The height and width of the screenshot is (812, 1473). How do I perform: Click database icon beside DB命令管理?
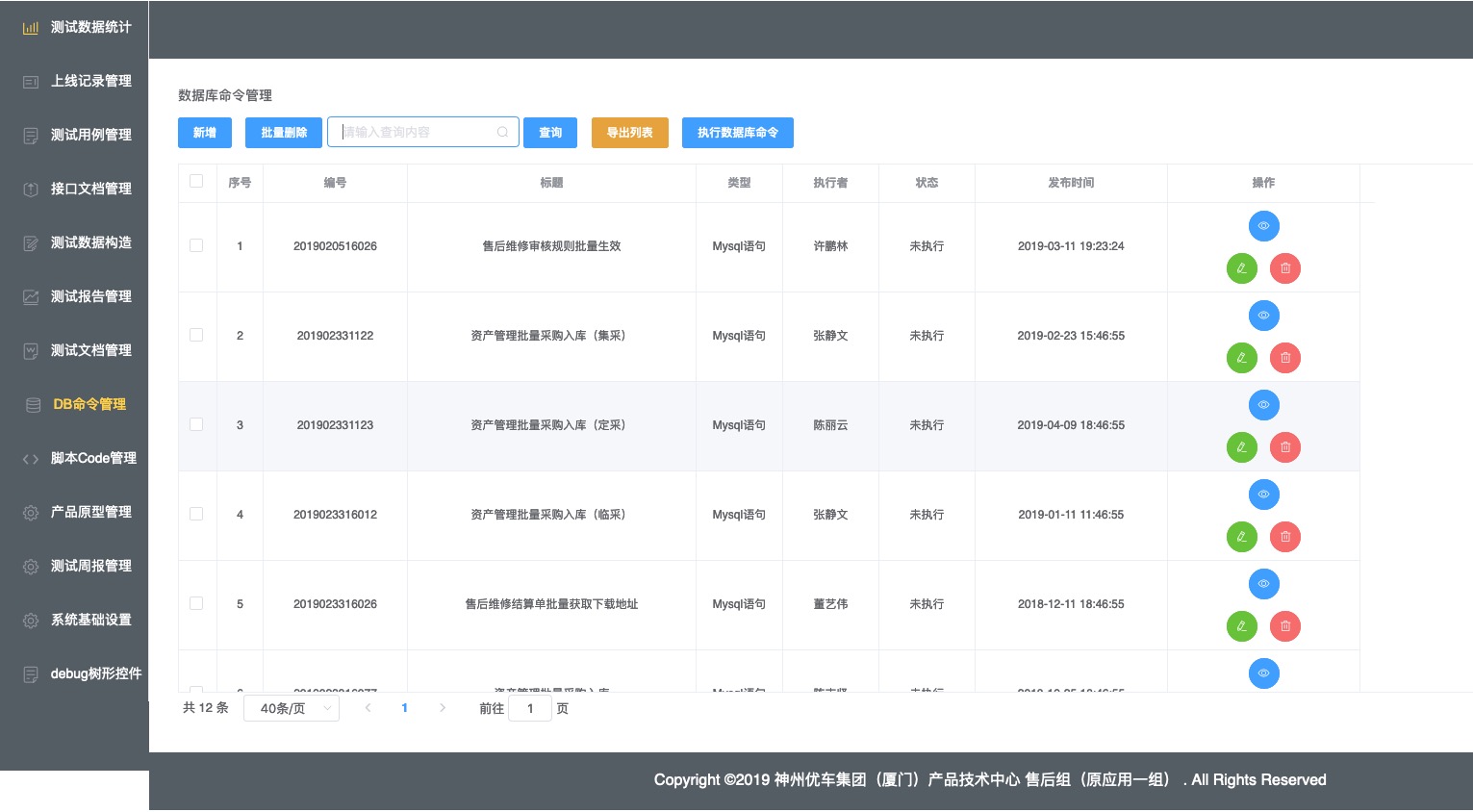pos(33,405)
